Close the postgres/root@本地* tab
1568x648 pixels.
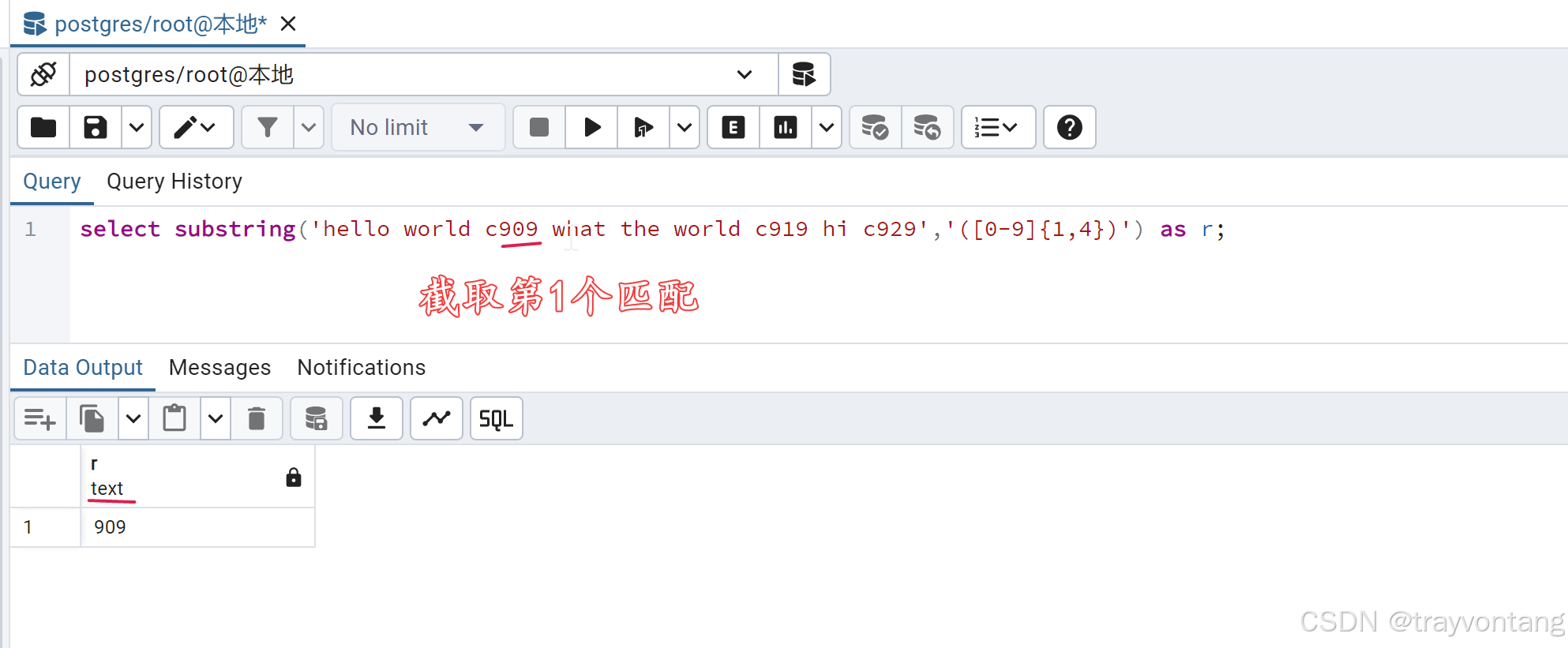tap(288, 24)
